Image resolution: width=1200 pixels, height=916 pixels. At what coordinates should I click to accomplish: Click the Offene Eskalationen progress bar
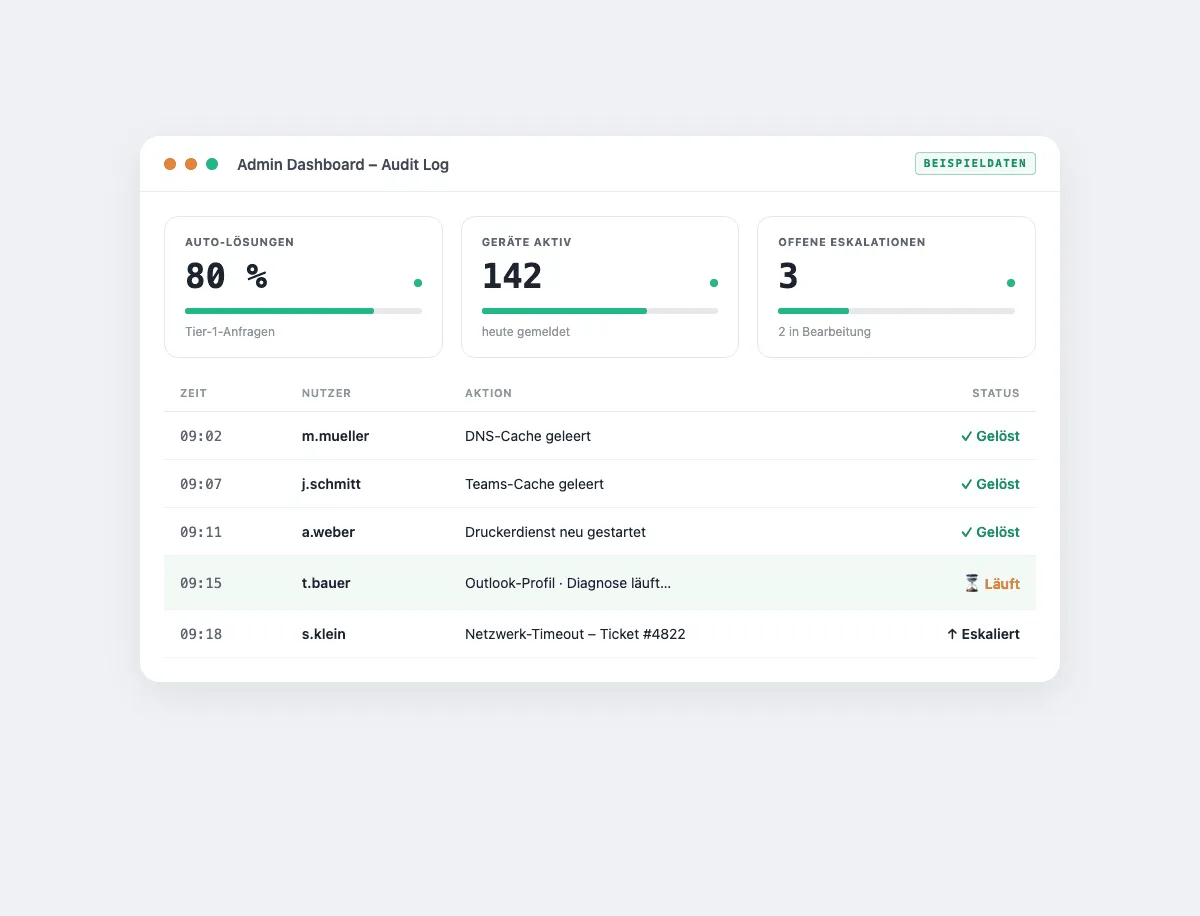896,311
